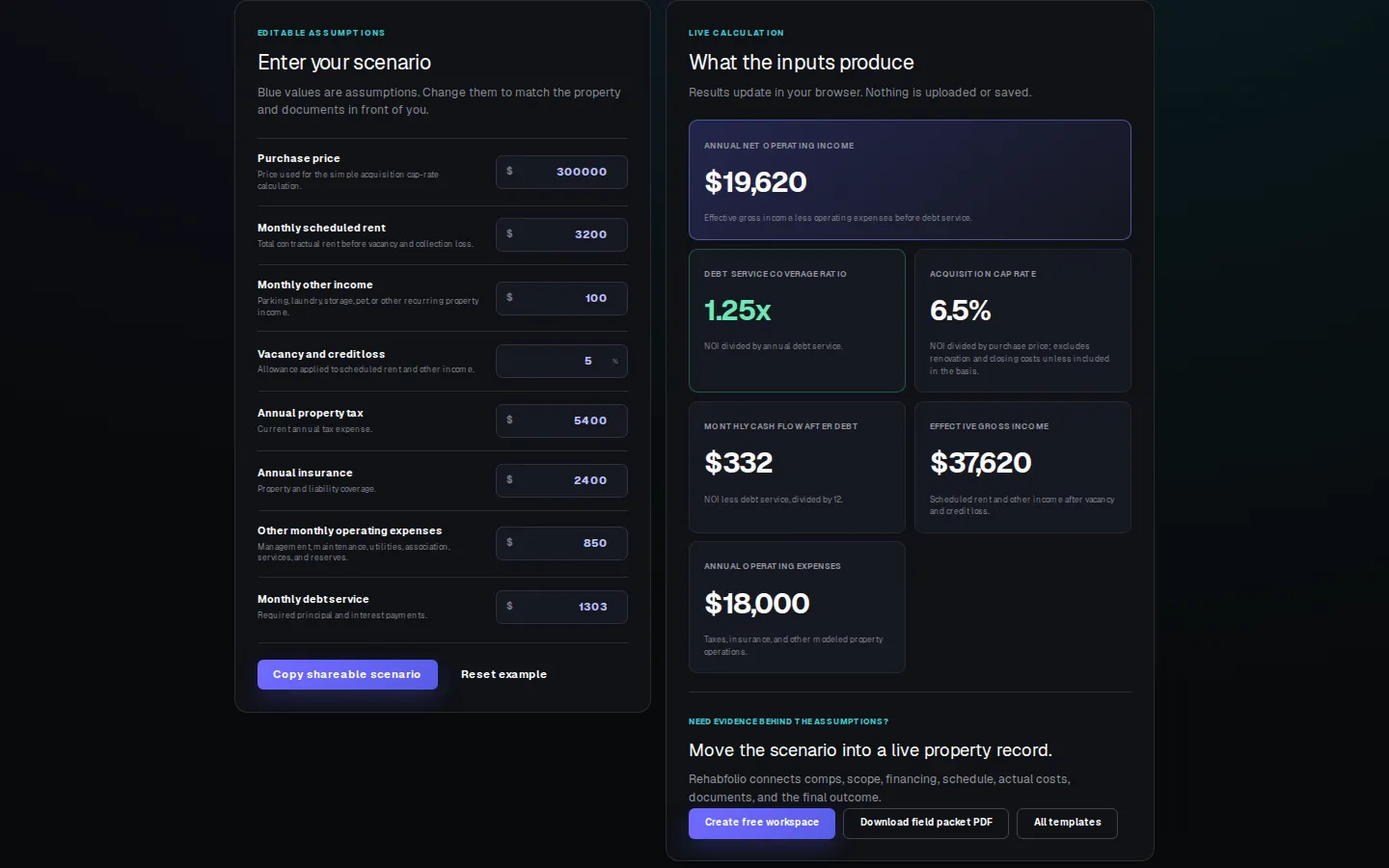
Task: Click the 6.5% cap rate value
Action: [961, 311]
